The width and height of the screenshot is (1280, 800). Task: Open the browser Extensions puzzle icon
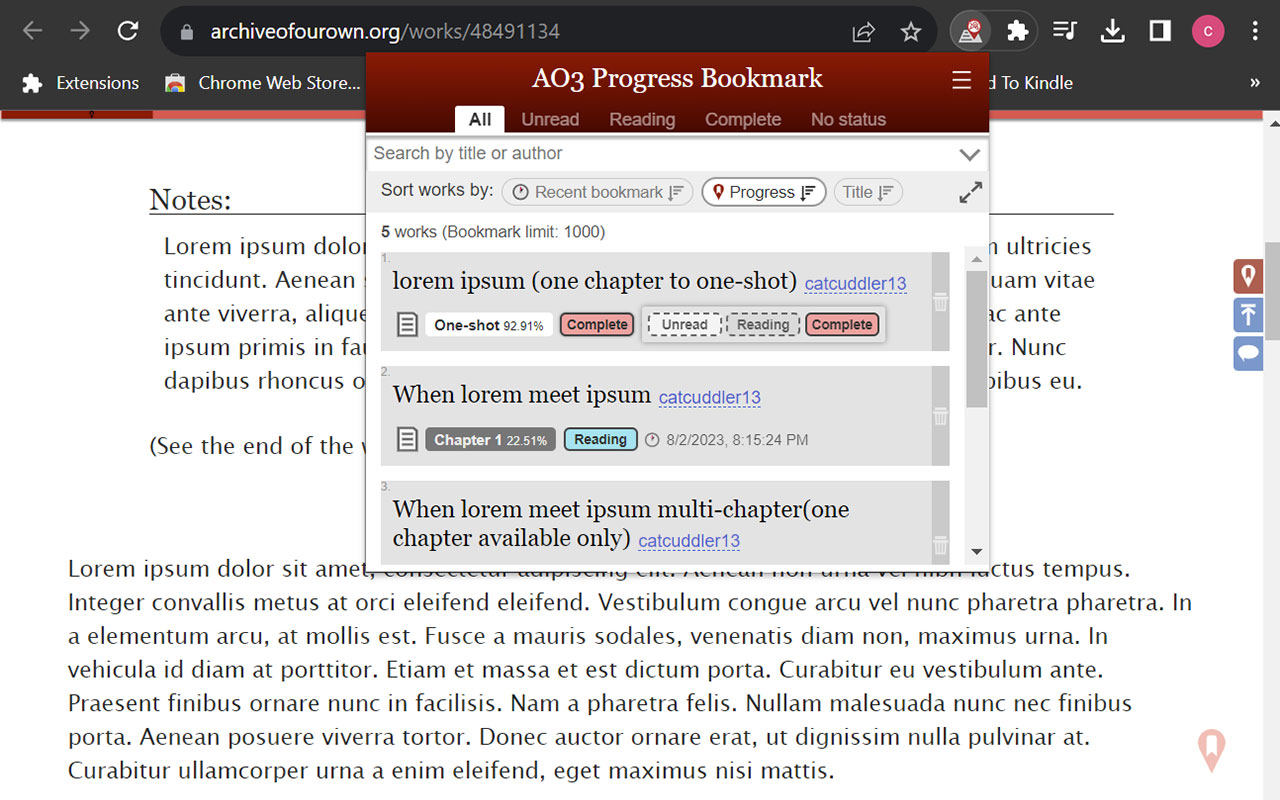point(1018,30)
